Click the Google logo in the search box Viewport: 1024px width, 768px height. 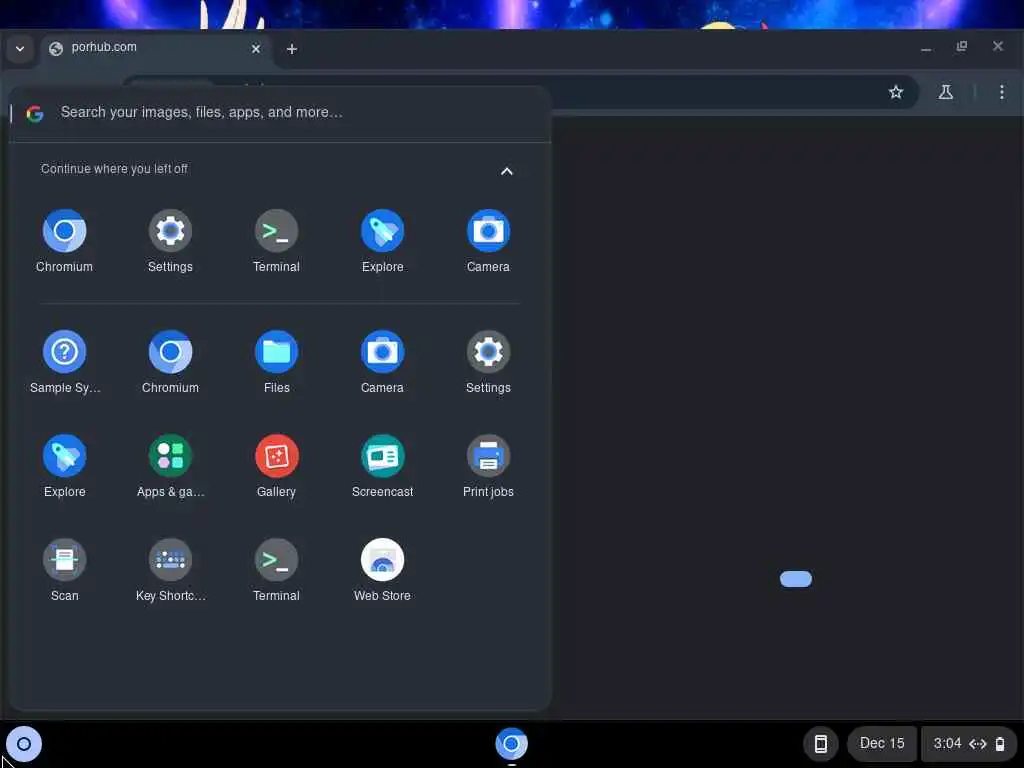(35, 114)
